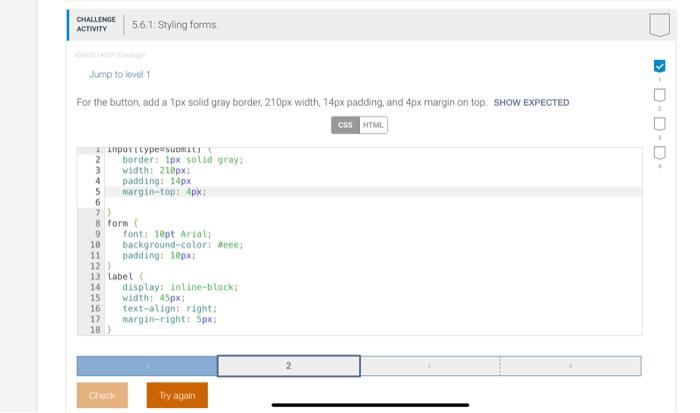The width and height of the screenshot is (700, 413).
Task: Click the 'background-color: #eee;' line
Action: click(183, 245)
